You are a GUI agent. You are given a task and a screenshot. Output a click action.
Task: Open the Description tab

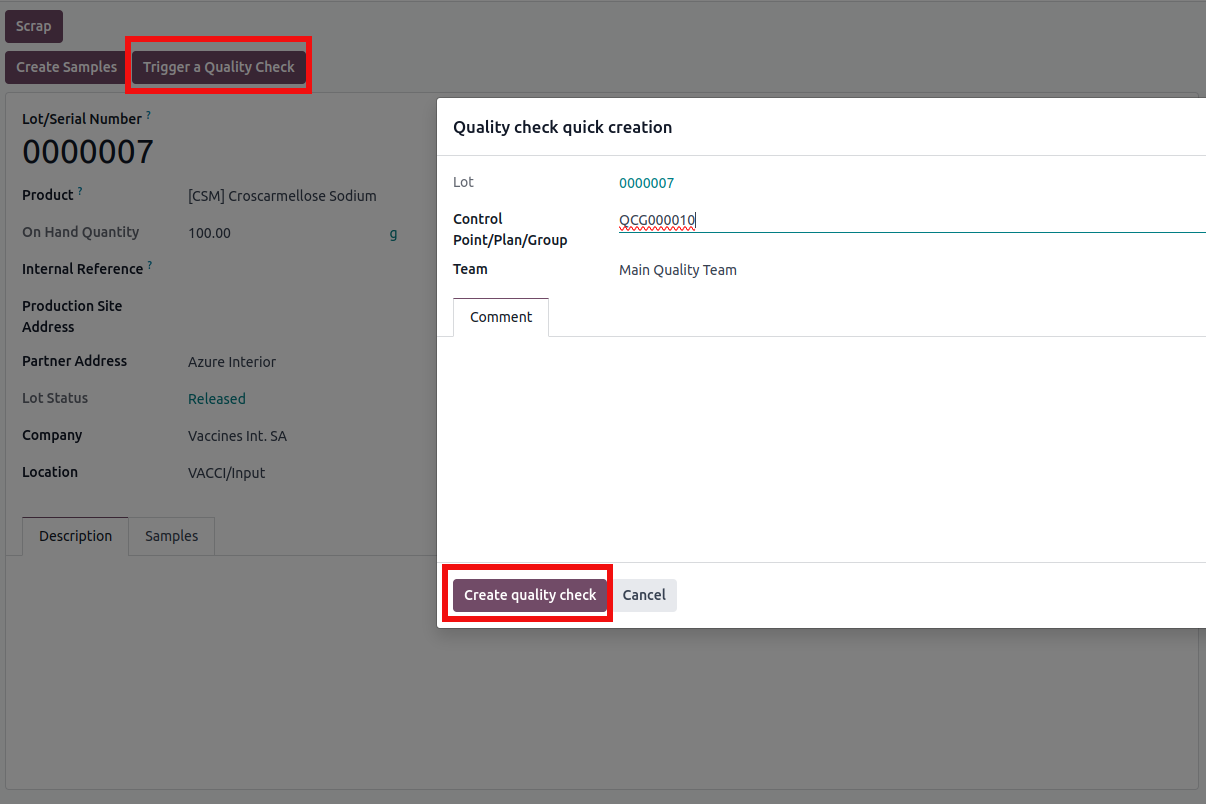tap(75, 536)
